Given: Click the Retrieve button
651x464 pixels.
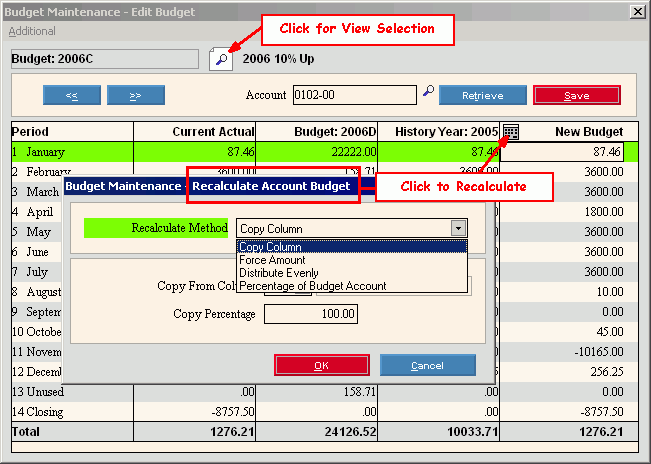Looking at the screenshot, I should click(483, 95).
